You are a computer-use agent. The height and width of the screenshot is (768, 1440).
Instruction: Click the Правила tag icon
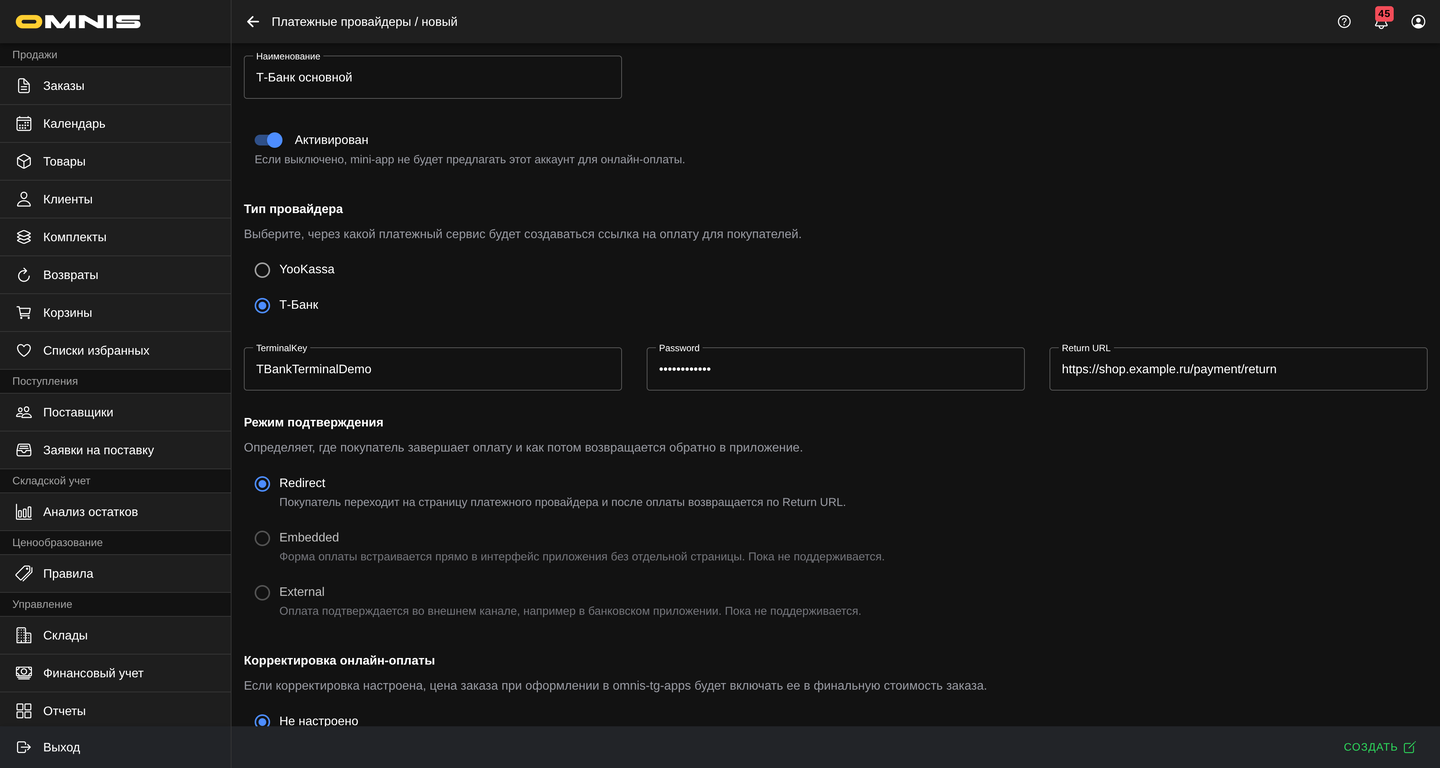point(24,574)
